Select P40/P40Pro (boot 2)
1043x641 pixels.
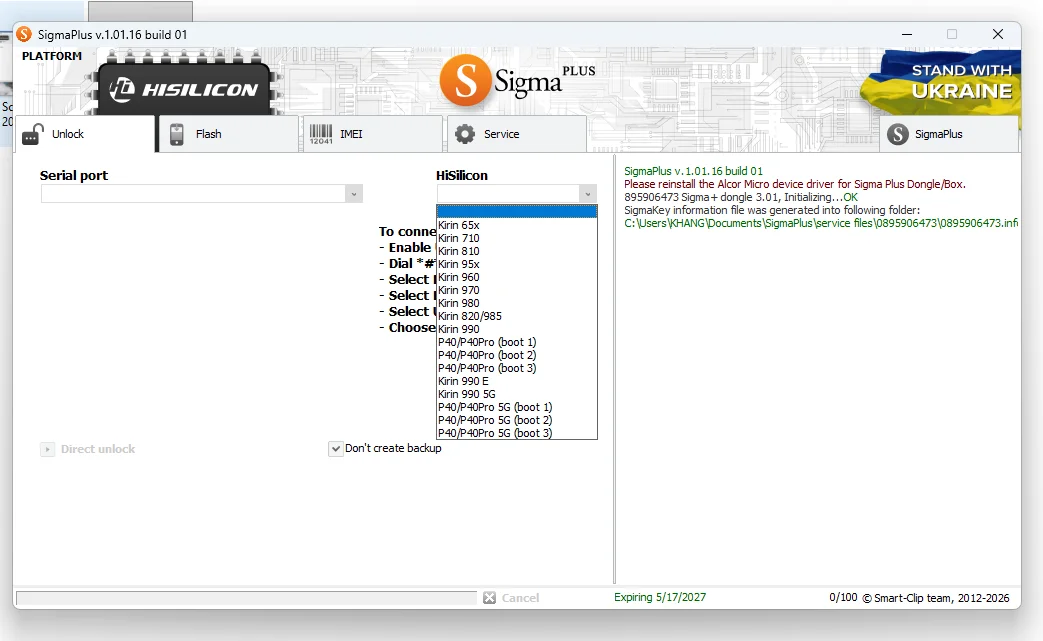click(517, 355)
